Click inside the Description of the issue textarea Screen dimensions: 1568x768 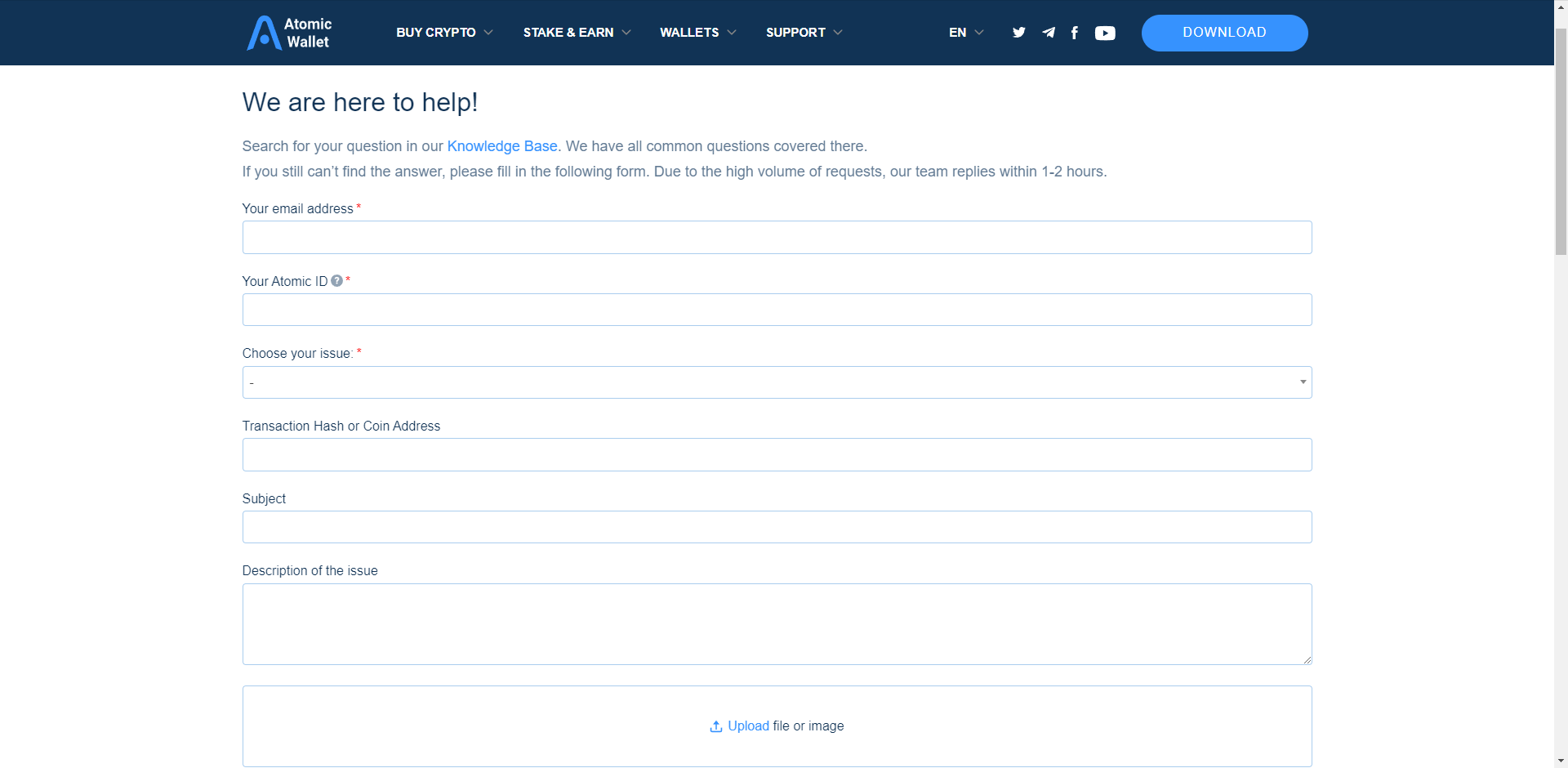pos(777,624)
